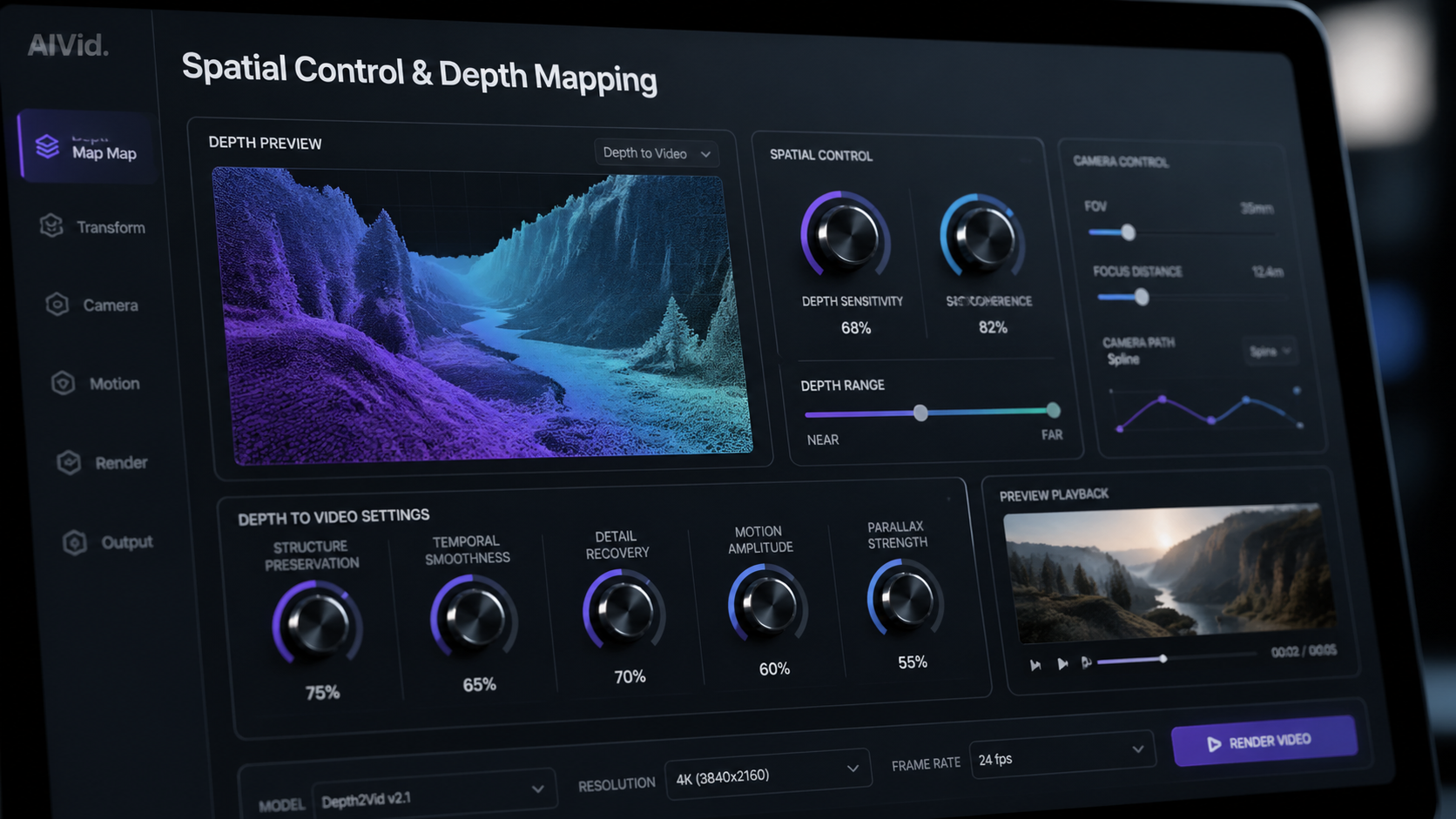This screenshot has height=819, width=1456.
Task: Click the 68% depth sensitivity value
Action: tap(856, 328)
